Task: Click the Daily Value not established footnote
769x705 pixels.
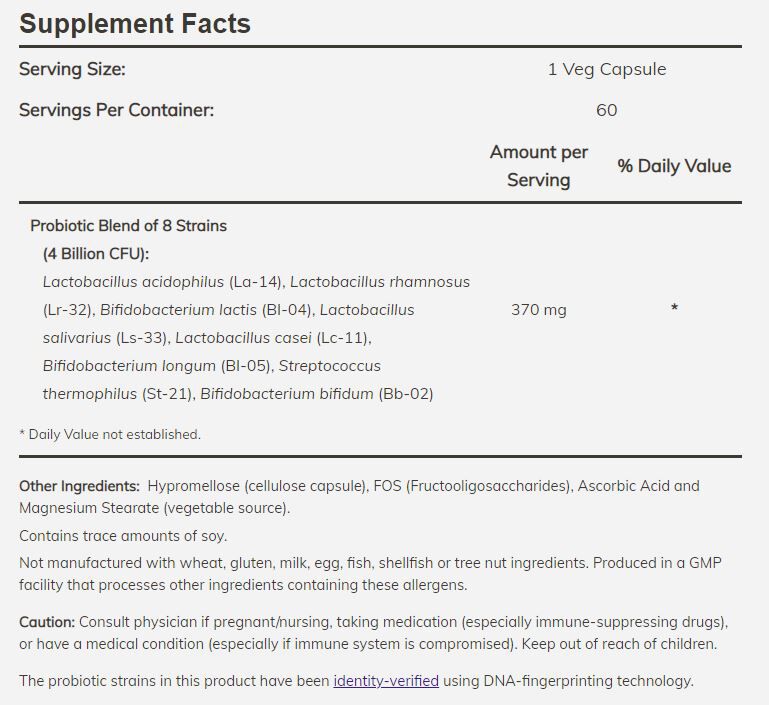Action: tap(110, 434)
